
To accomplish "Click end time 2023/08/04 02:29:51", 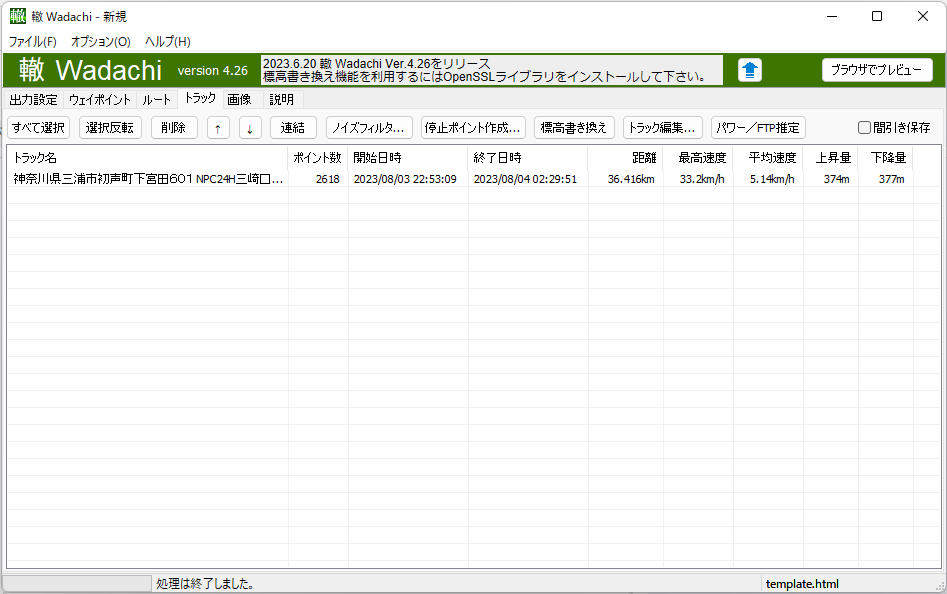I will (x=525, y=179).
